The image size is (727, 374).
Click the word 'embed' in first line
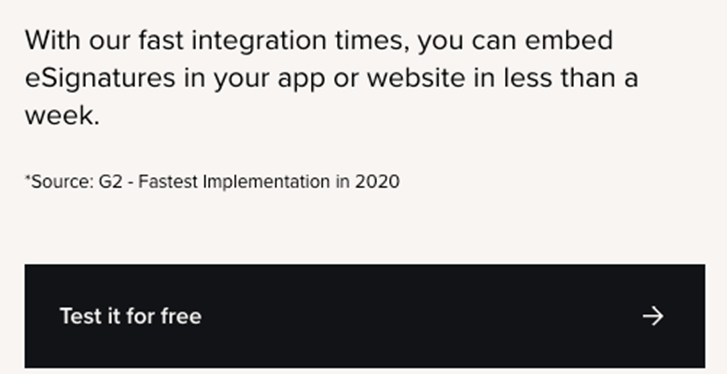point(569,40)
